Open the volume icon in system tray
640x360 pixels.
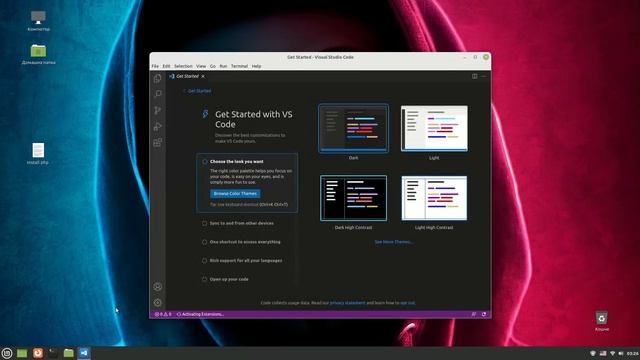(x=621, y=353)
